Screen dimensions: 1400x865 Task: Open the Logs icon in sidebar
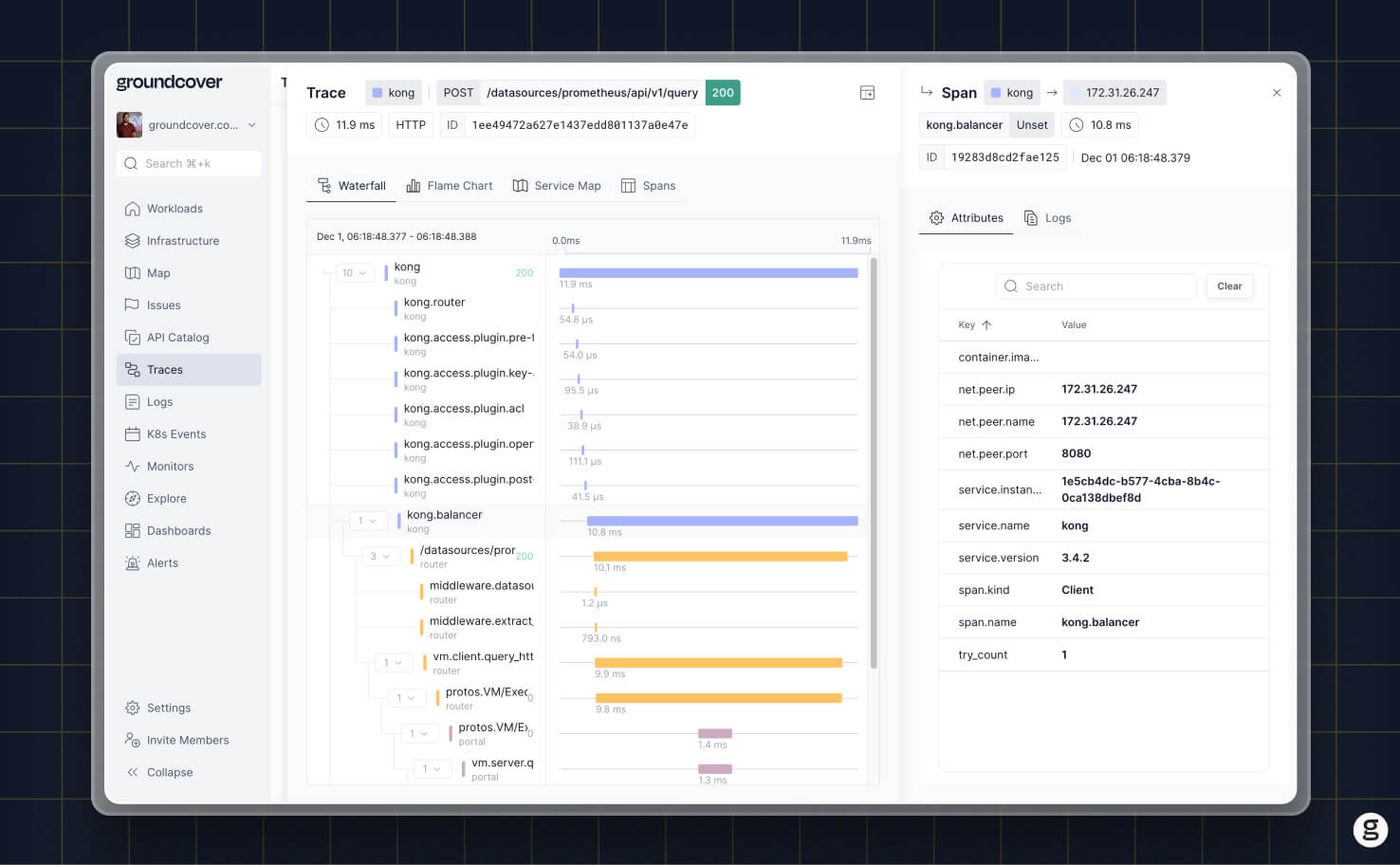pos(132,402)
